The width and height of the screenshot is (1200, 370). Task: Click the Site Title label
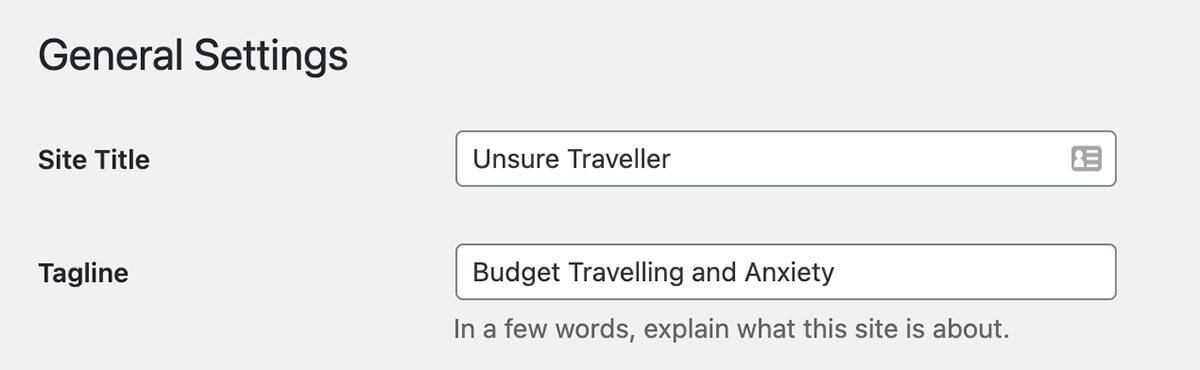click(x=94, y=159)
